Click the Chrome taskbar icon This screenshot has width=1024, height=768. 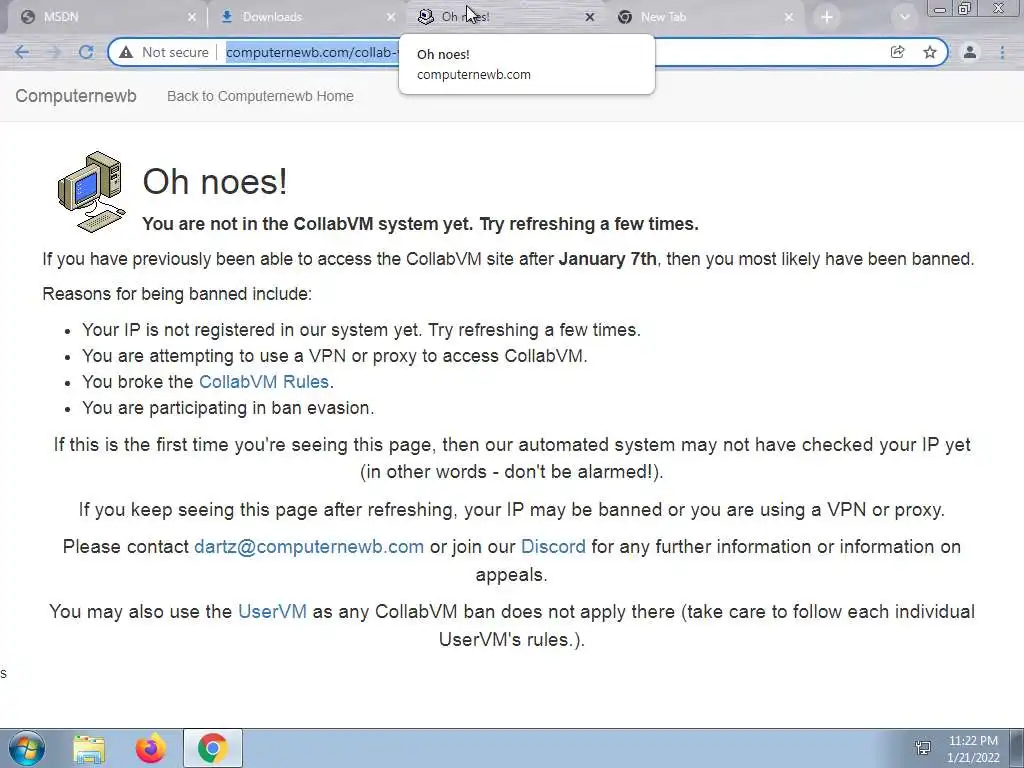(212, 748)
